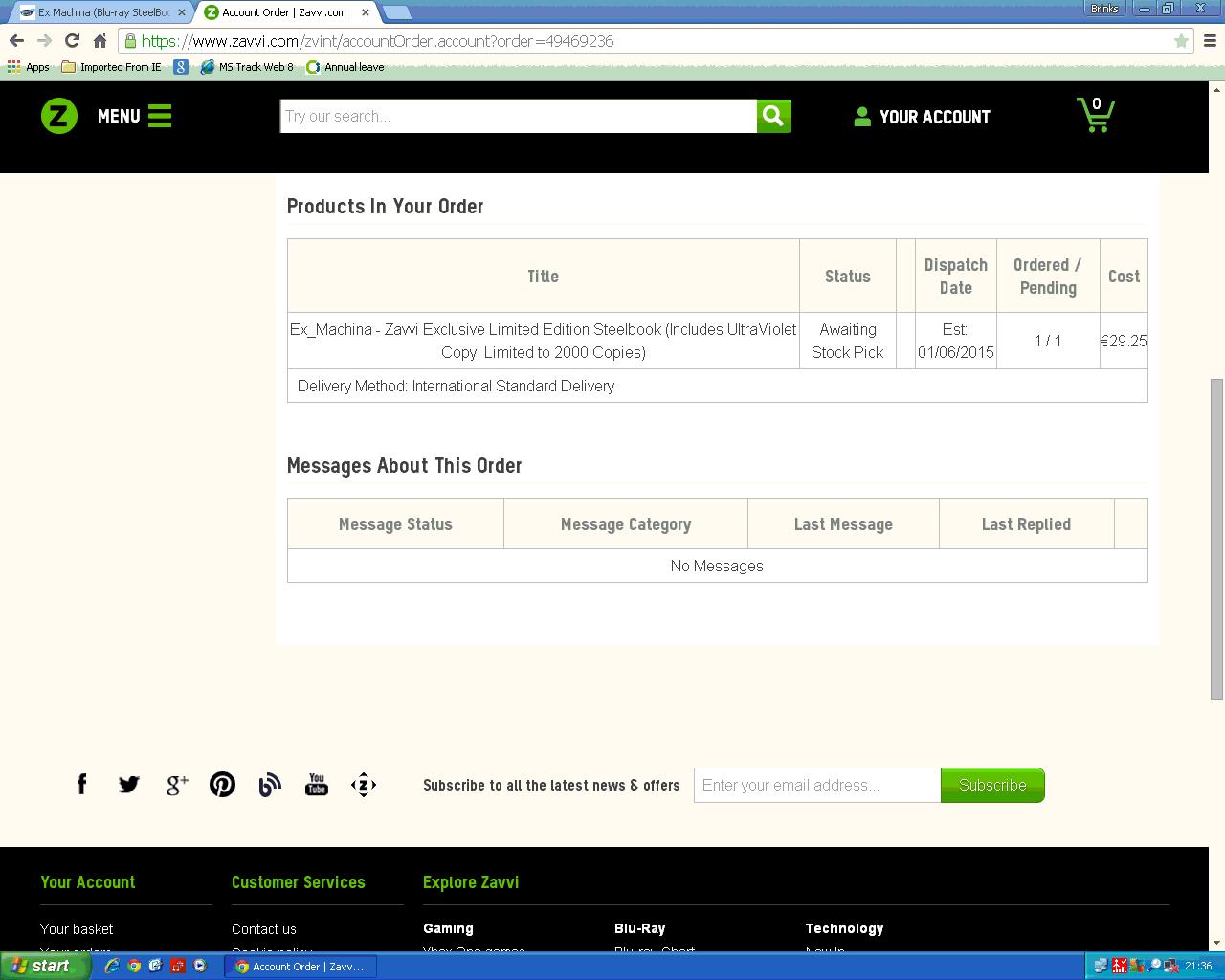This screenshot has height=980, width=1225.
Task: Open Chrome menu hamburger icon
Action: (x=1210, y=41)
